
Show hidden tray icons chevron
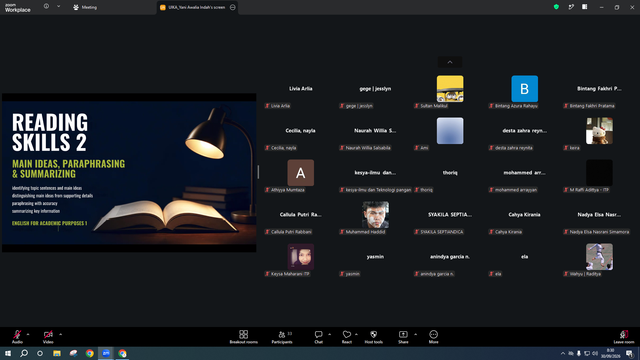coord(563,353)
